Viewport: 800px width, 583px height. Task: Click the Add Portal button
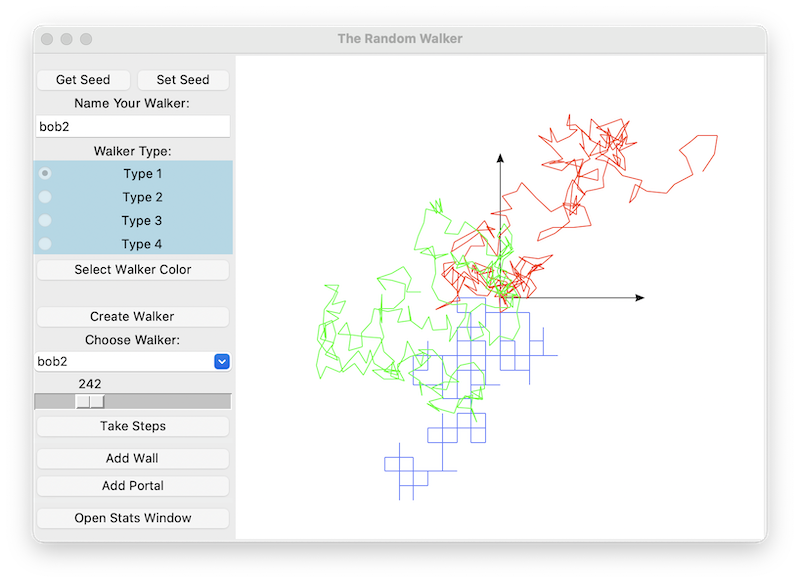tap(133, 486)
